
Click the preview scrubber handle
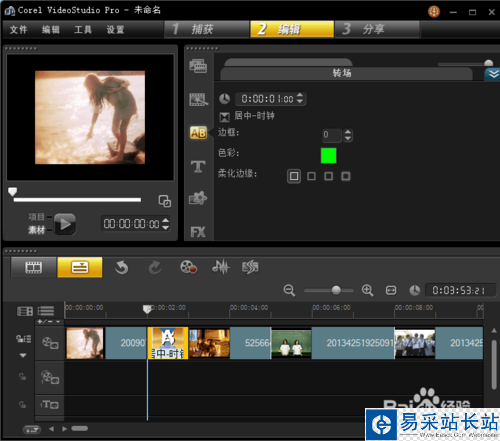pyautogui.click(x=12, y=192)
